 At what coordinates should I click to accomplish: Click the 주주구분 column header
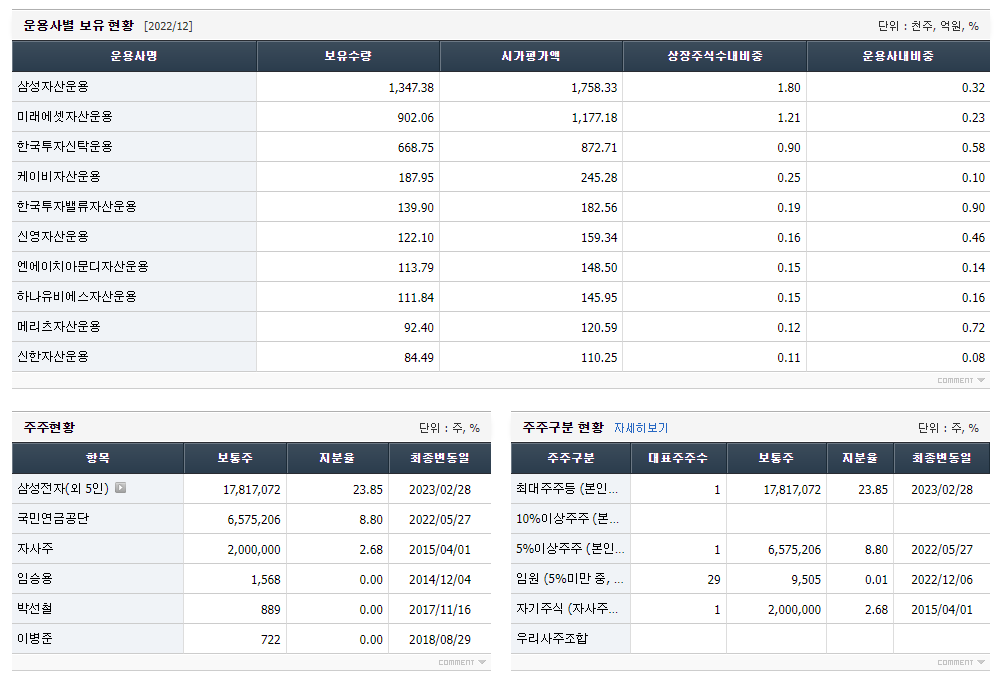(571, 458)
